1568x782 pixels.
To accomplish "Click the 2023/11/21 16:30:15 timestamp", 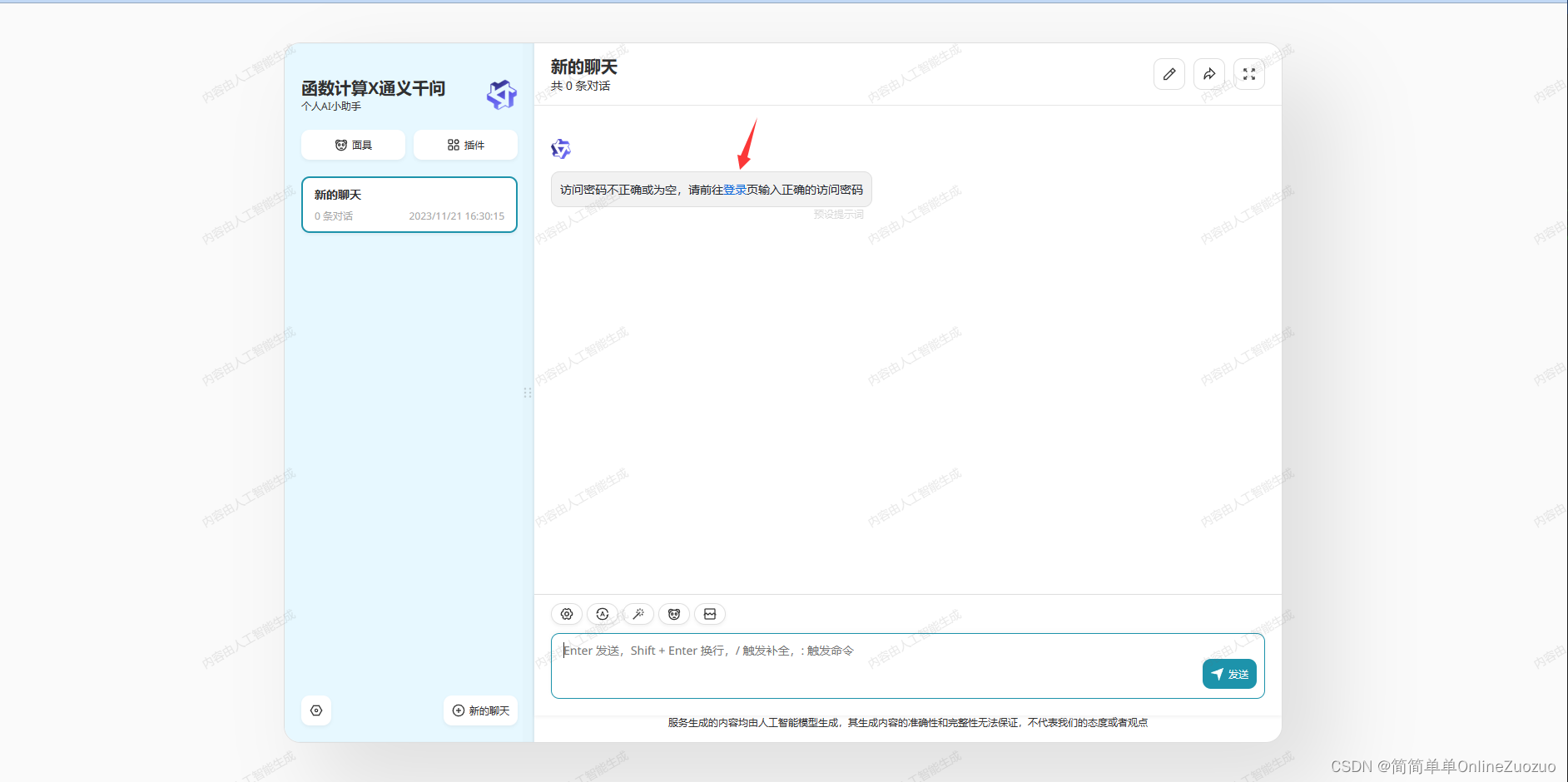I will (456, 216).
